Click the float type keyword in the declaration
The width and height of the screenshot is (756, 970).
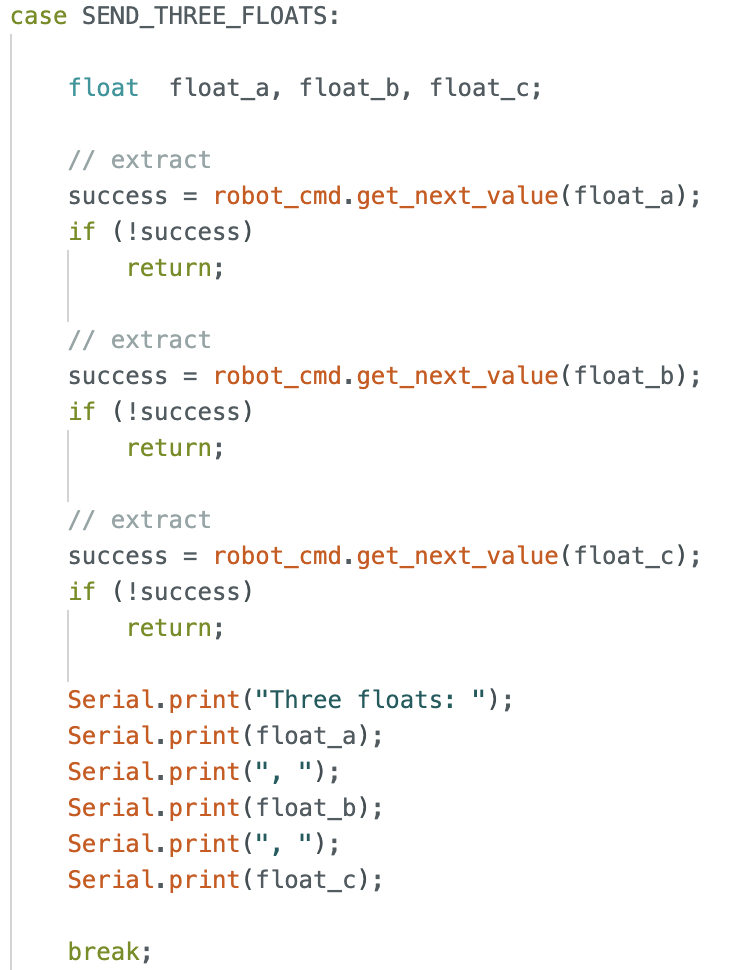click(103, 88)
